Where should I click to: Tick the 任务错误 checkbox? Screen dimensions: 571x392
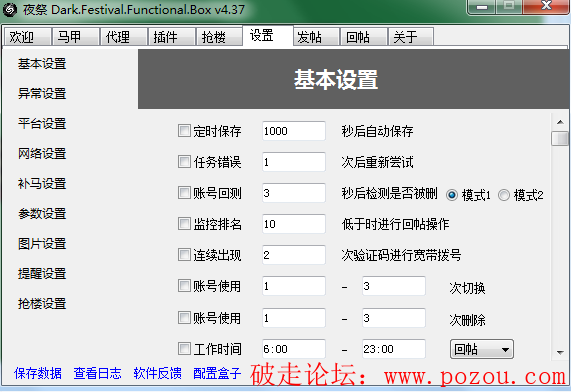point(184,161)
